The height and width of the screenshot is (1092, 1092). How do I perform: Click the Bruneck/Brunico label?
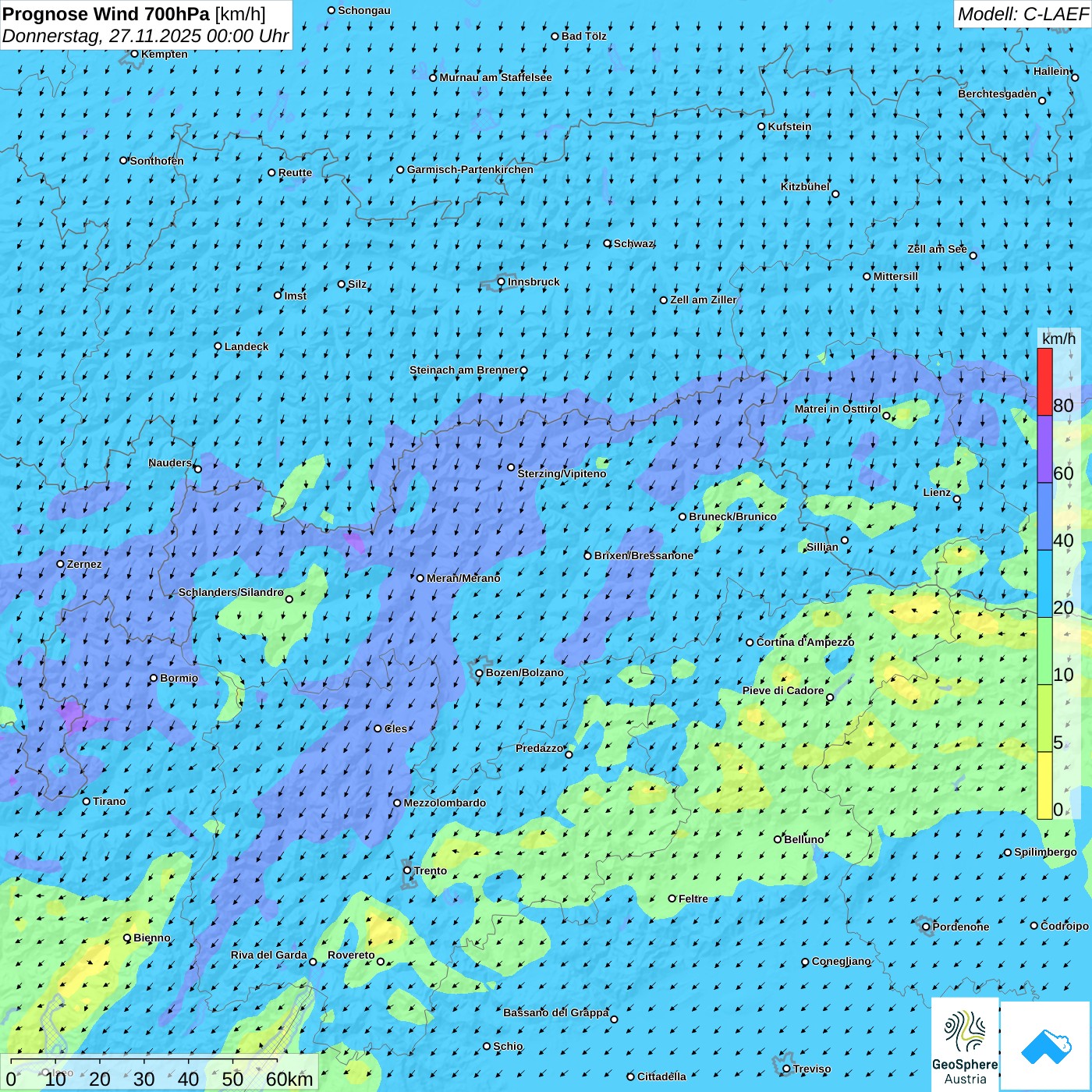pos(732,516)
